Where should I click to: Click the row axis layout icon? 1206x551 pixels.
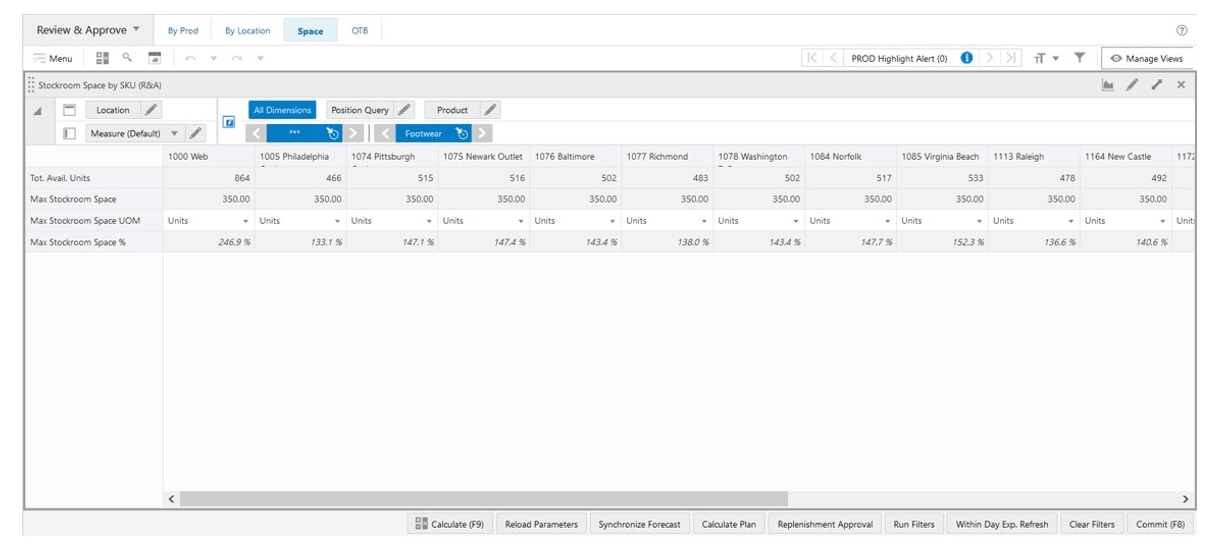click(x=70, y=133)
